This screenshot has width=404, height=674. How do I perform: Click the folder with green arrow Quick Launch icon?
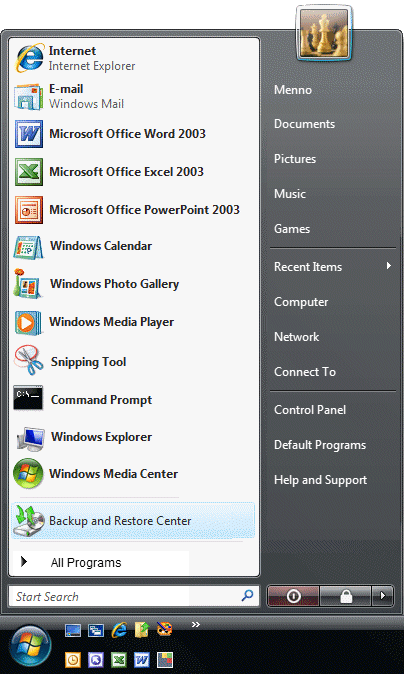click(x=141, y=630)
